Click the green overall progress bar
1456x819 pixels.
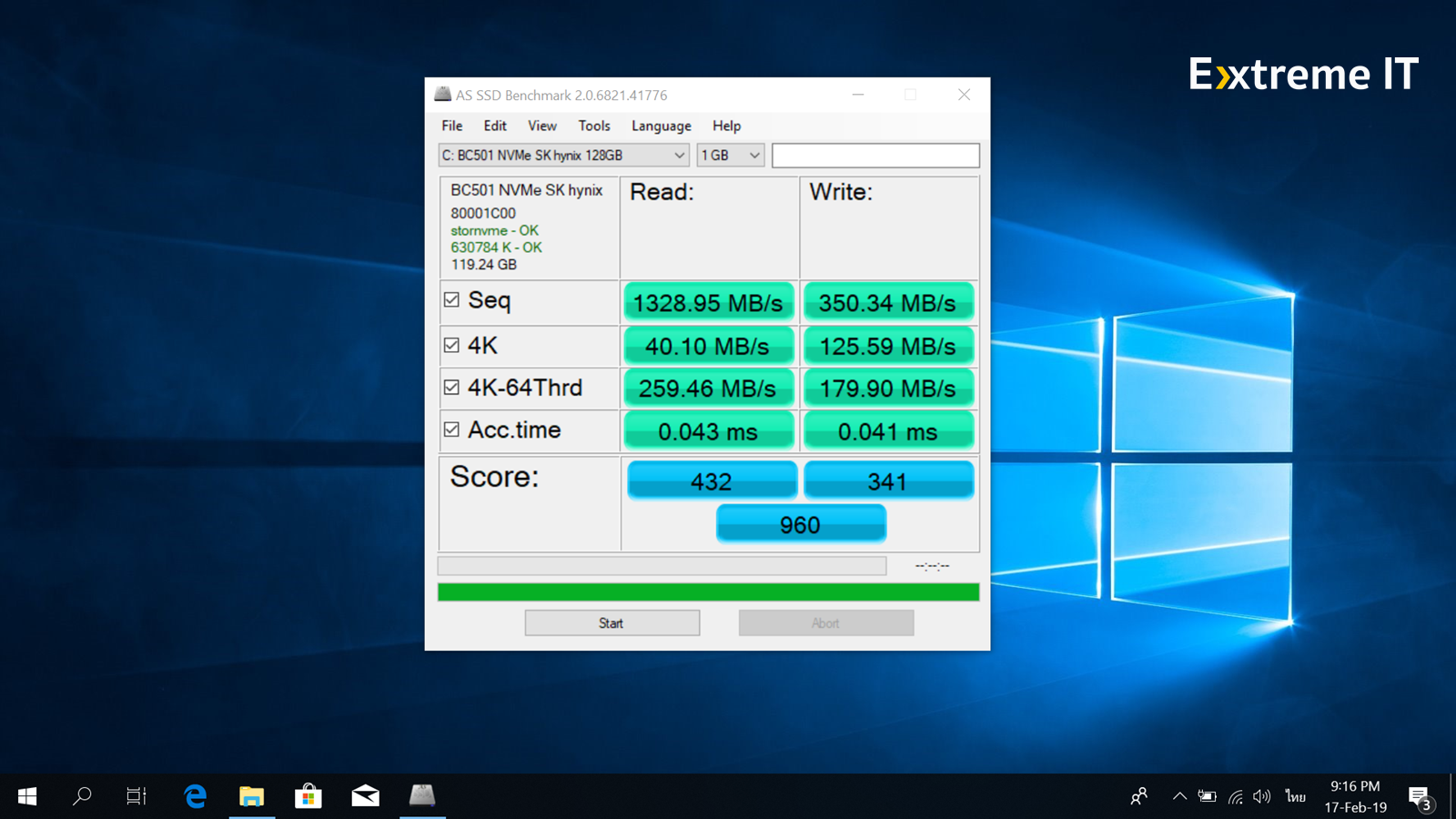(708, 591)
